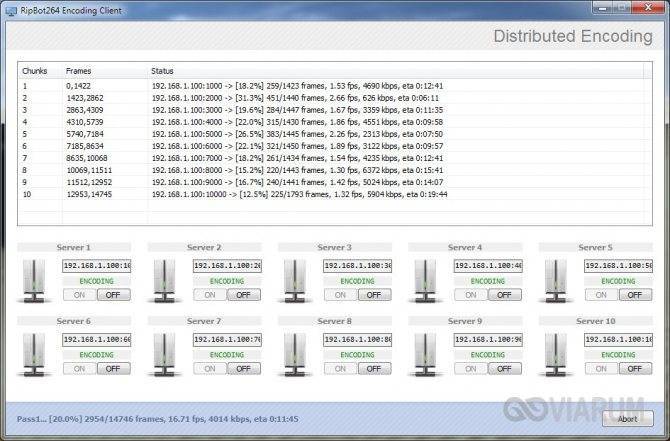Screen dimensions: 670x441
Task: Edit Server 10 address field
Action: [x=618, y=340]
